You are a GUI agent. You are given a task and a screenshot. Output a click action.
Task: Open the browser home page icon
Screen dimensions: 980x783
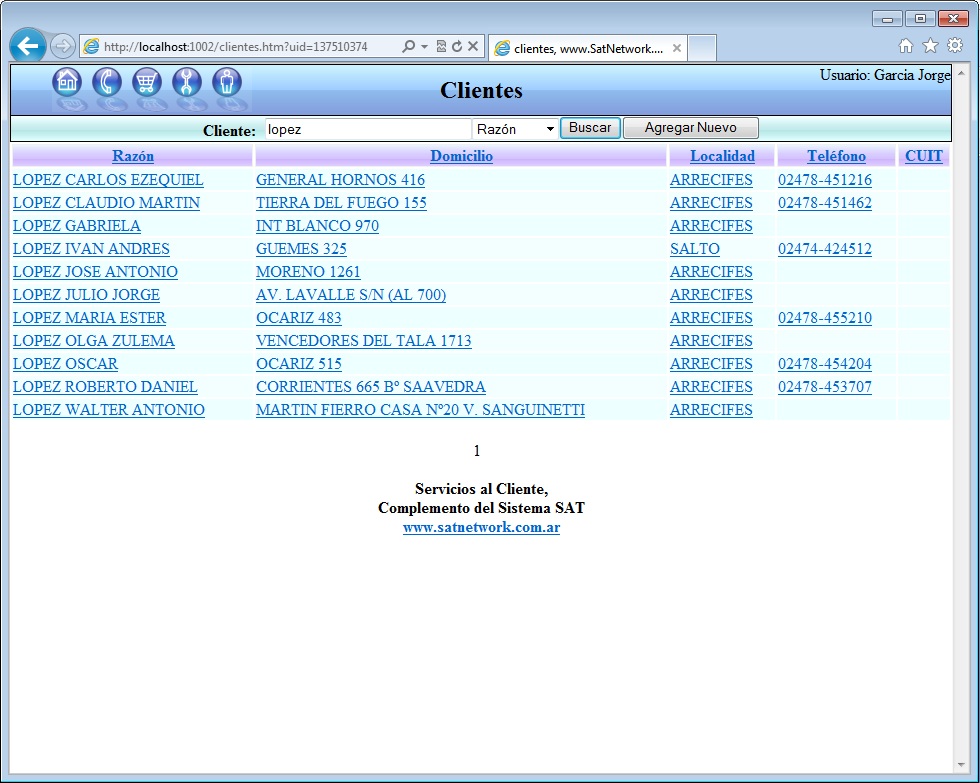tap(906, 46)
